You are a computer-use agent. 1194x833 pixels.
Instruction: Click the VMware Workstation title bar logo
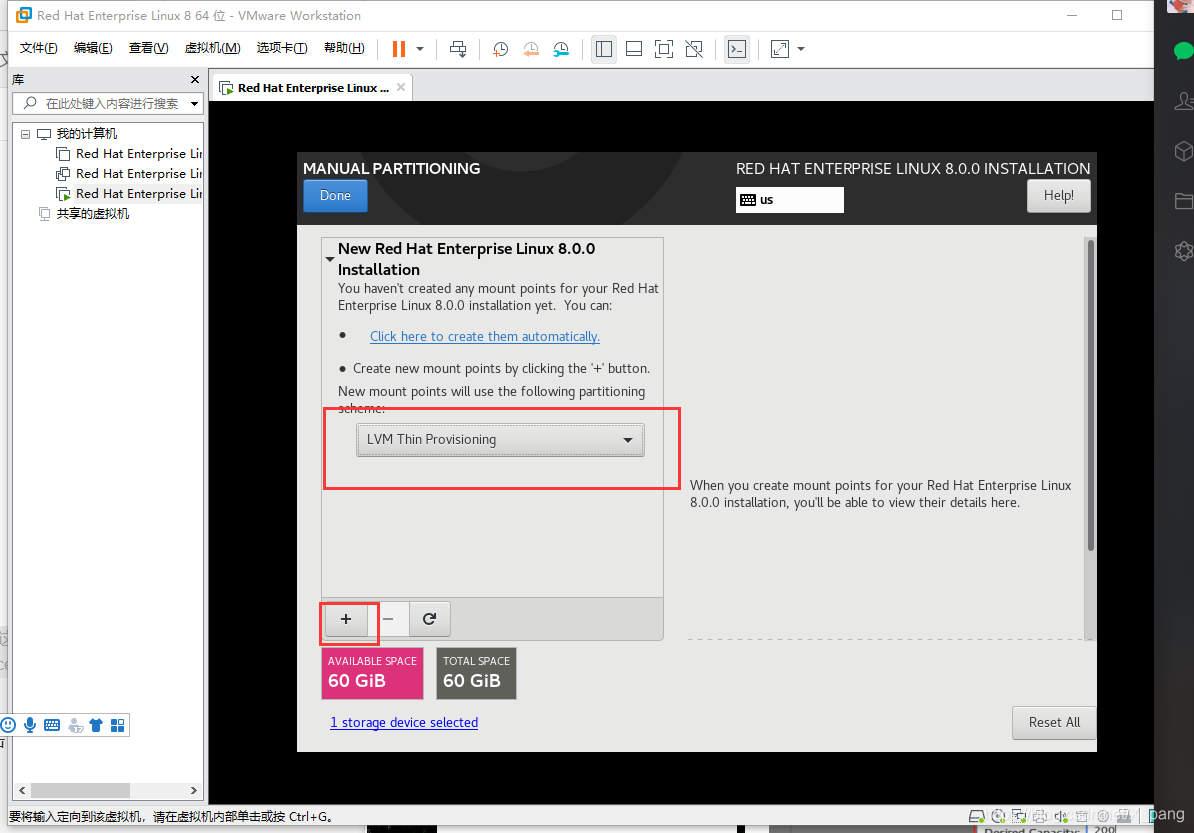(x=24, y=15)
